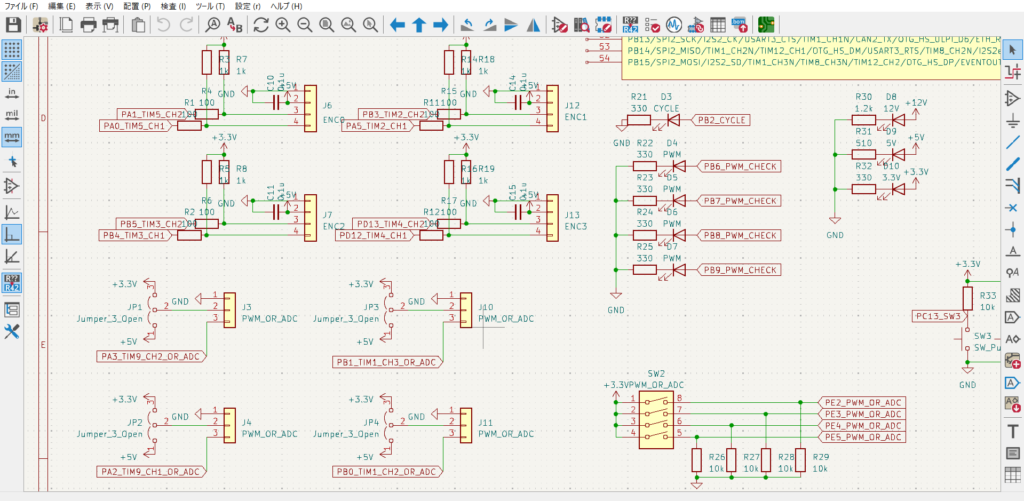
Task: Open schematic setup with the gear icon
Action: click(x=40, y=24)
